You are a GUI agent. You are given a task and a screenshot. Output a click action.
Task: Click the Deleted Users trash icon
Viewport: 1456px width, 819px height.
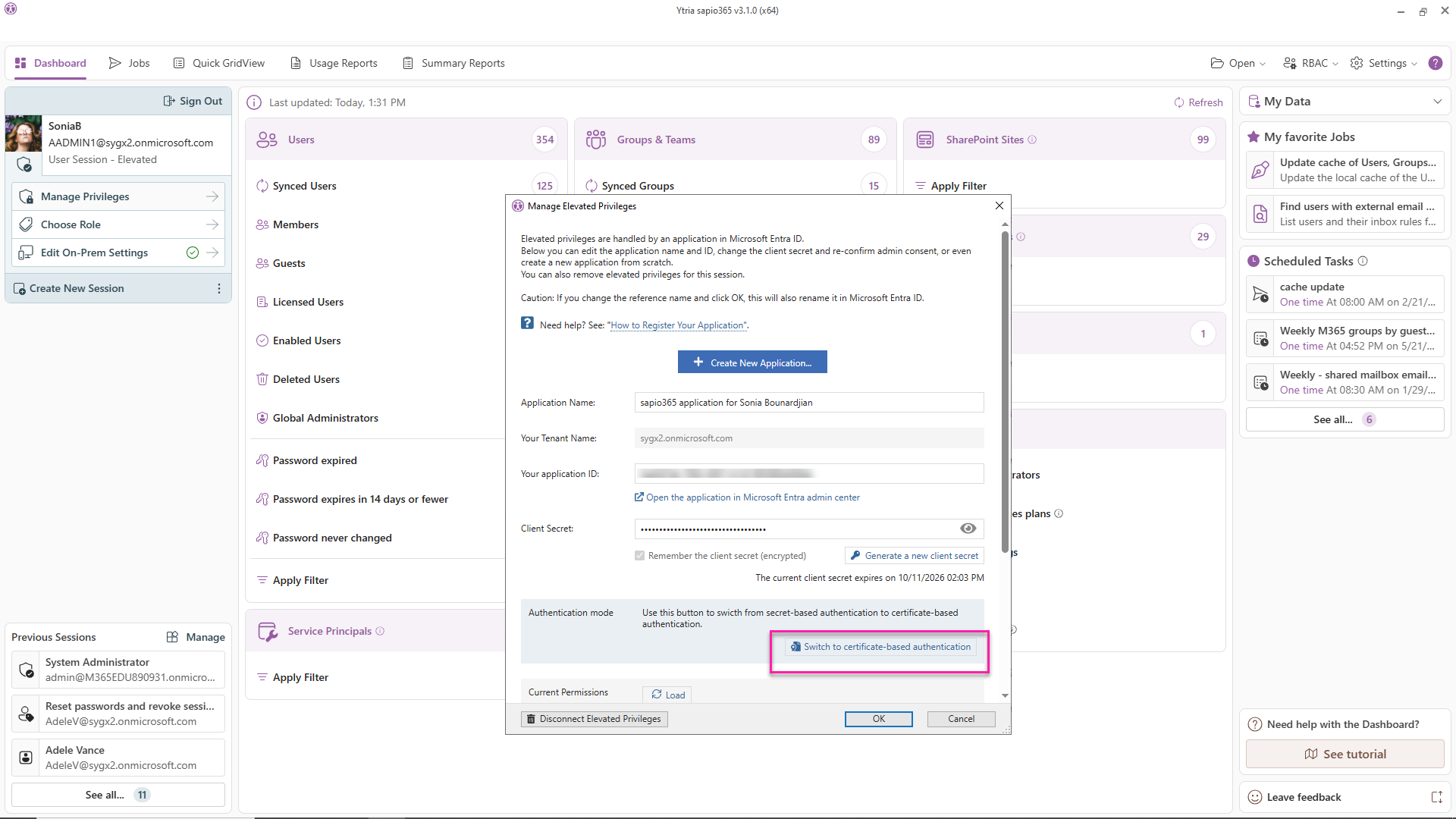(262, 379)
